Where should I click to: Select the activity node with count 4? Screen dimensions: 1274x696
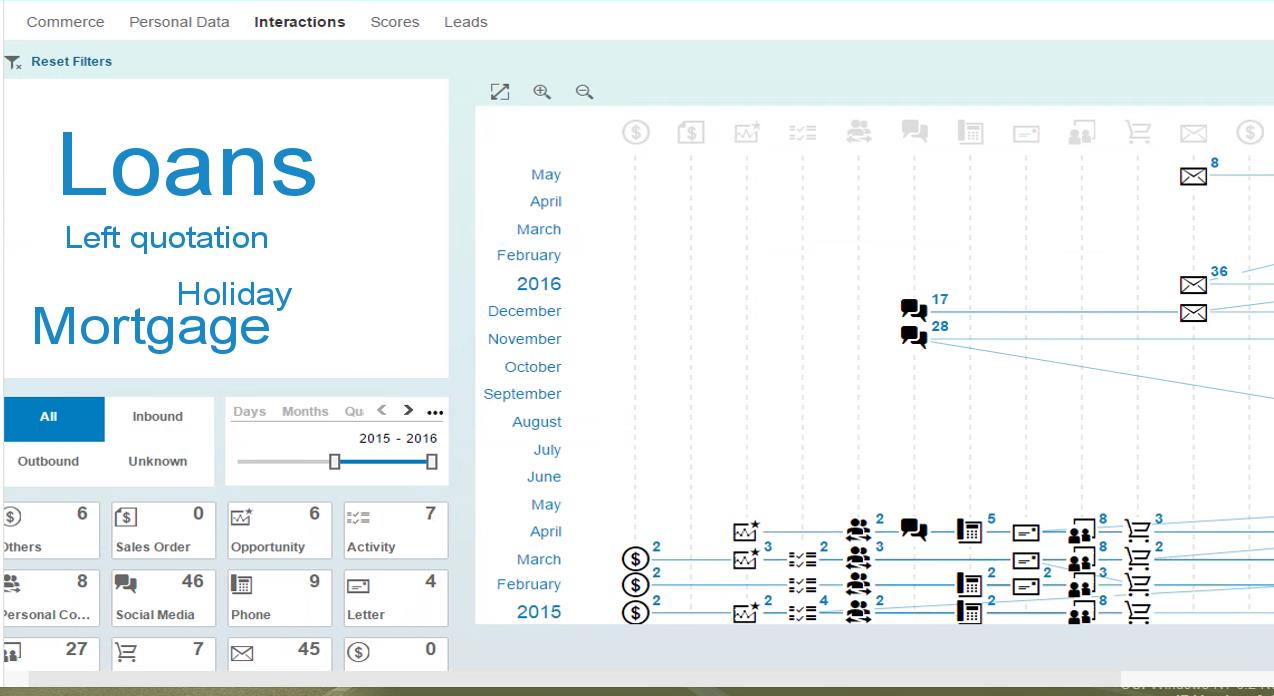tap(802, 612)
